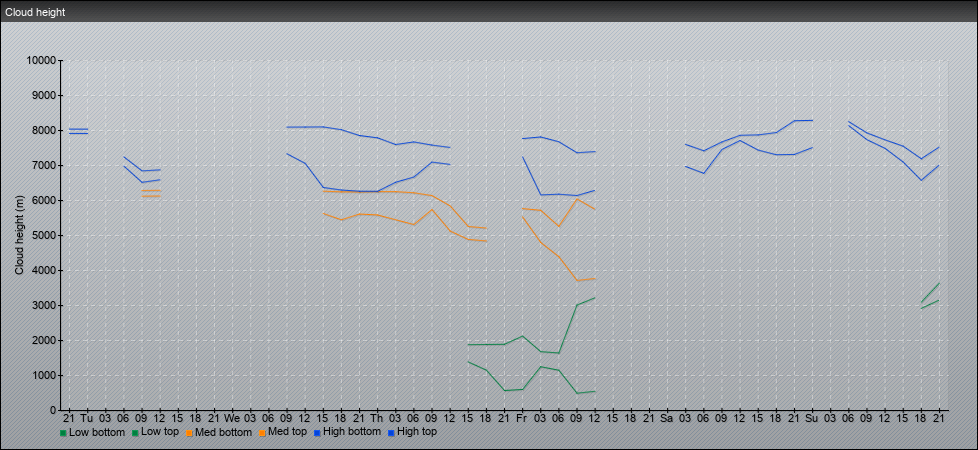Select the Th day marker on x-axis
The image size is (978, 450).
pyautogui.click(x=376, y=417)
